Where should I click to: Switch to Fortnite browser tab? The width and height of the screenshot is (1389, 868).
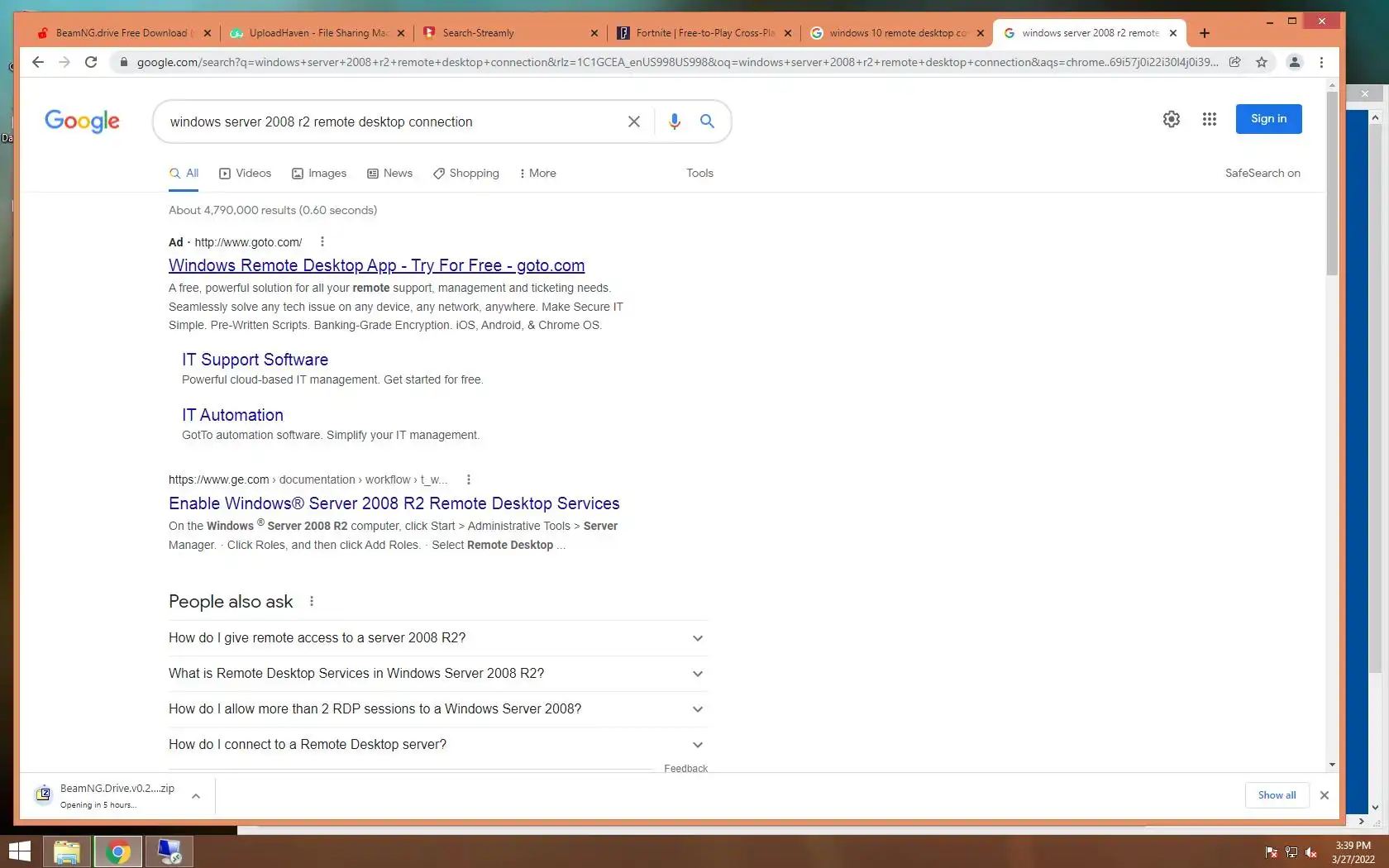pos(704,33)
